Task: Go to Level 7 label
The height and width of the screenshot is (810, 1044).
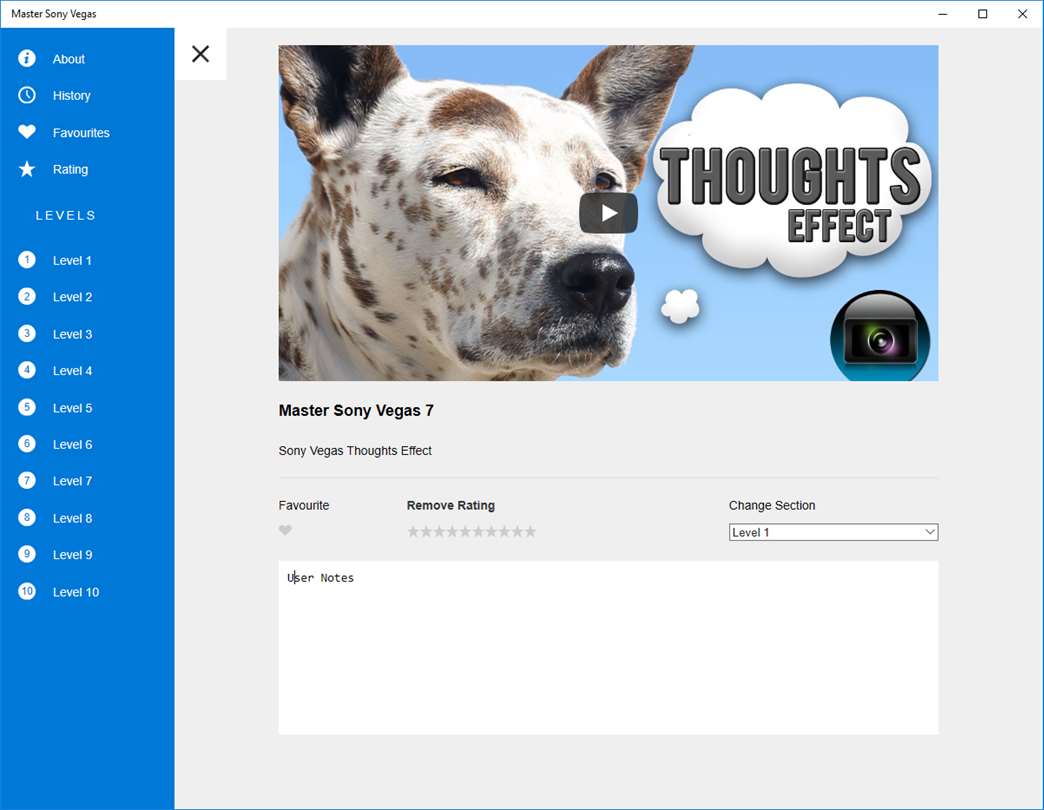Action: [x=72, y=481]
